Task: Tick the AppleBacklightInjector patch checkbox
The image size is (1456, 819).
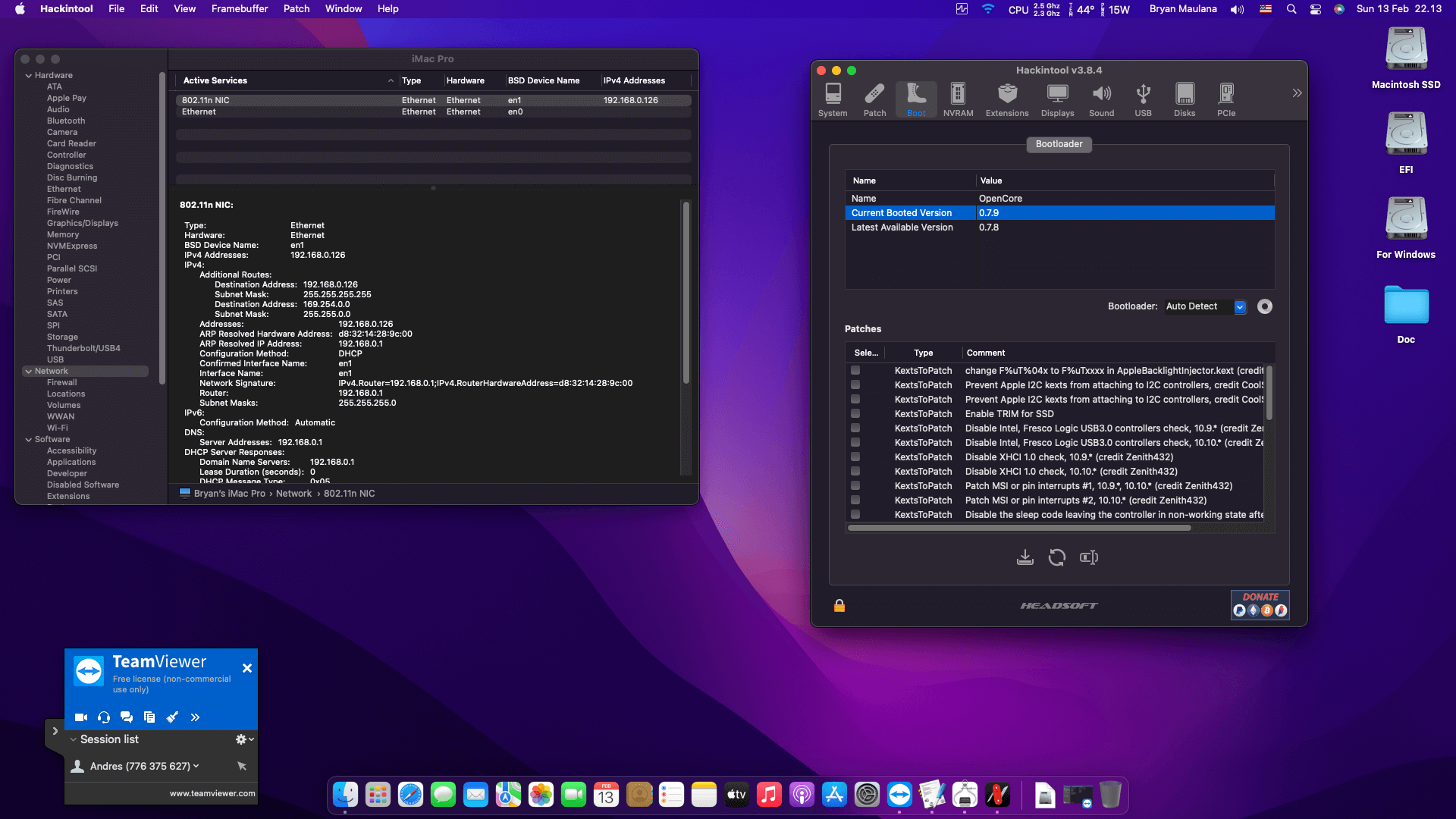Action: coord(855,370)
